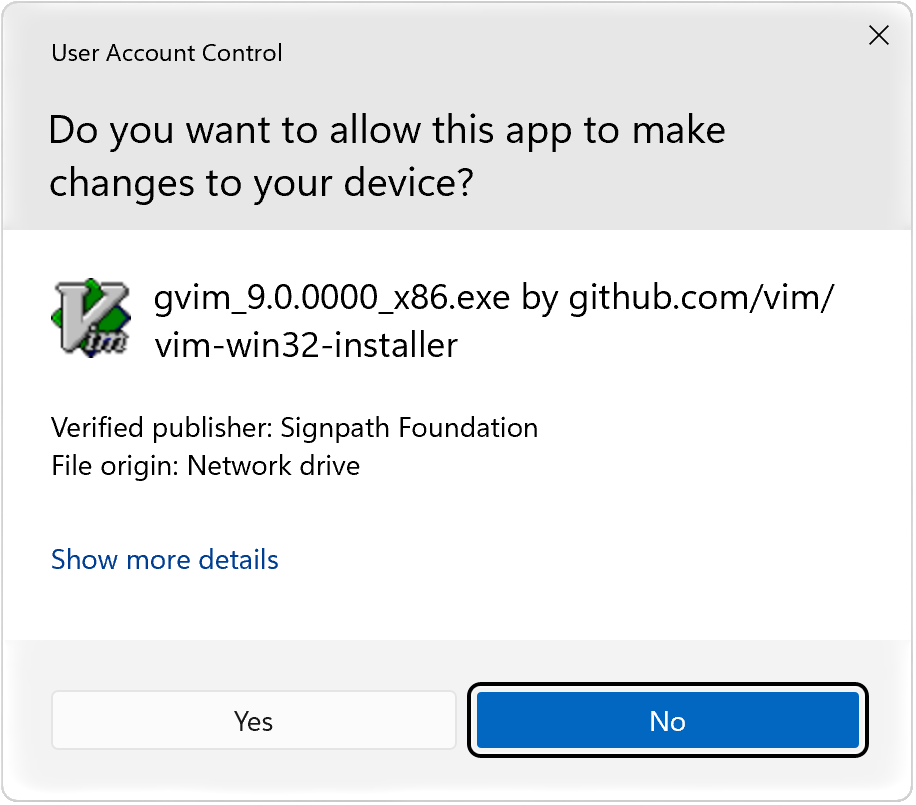This screenshot has width=916, height=805.
Task: Click the User Account Control title
Action: (x=166, y=53)
